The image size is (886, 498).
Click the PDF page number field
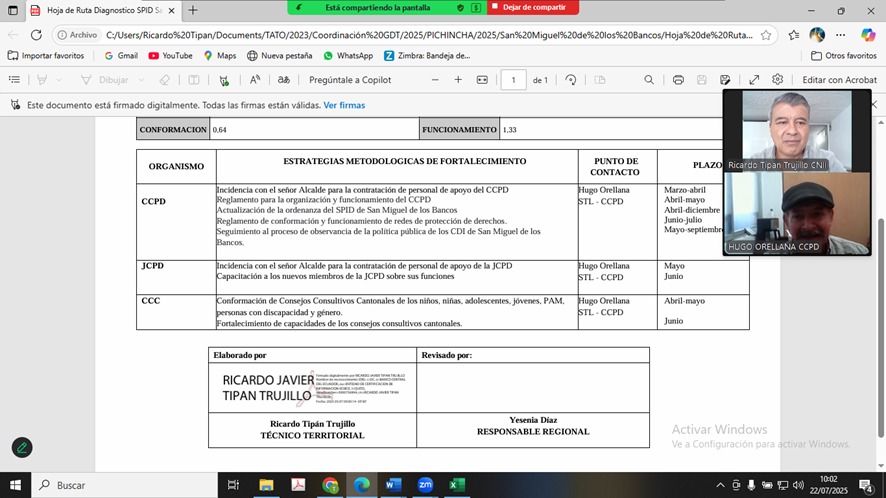(x=513, y=80)
